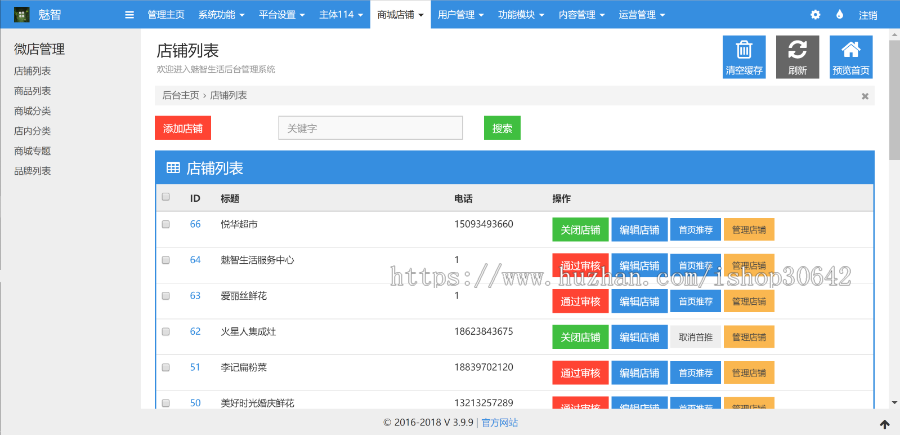Open the 预览首页 home button
The height and width of the screenshot is (435, 900).
(851, 57)
